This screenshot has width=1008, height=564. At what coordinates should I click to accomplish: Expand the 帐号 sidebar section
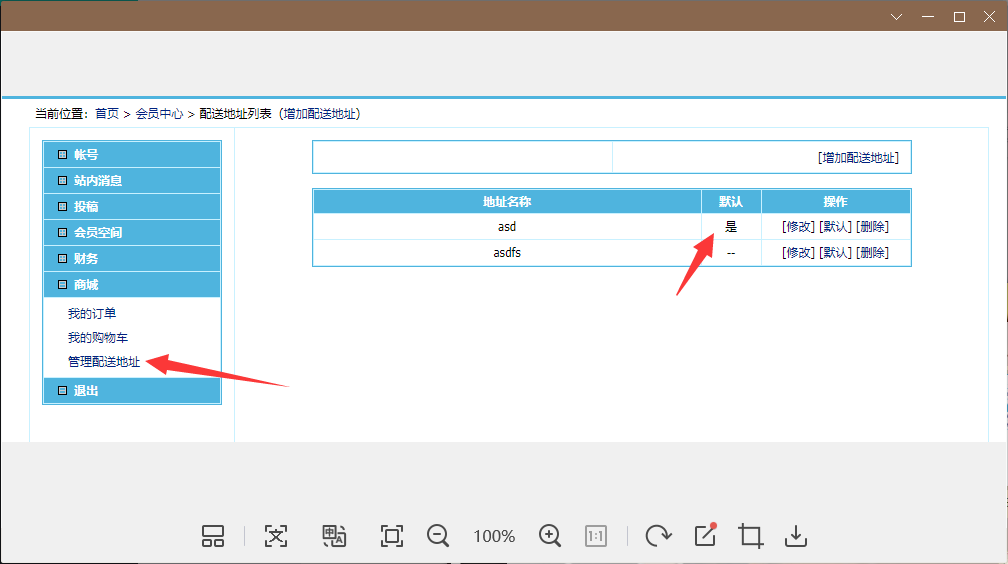coord(131,155)
